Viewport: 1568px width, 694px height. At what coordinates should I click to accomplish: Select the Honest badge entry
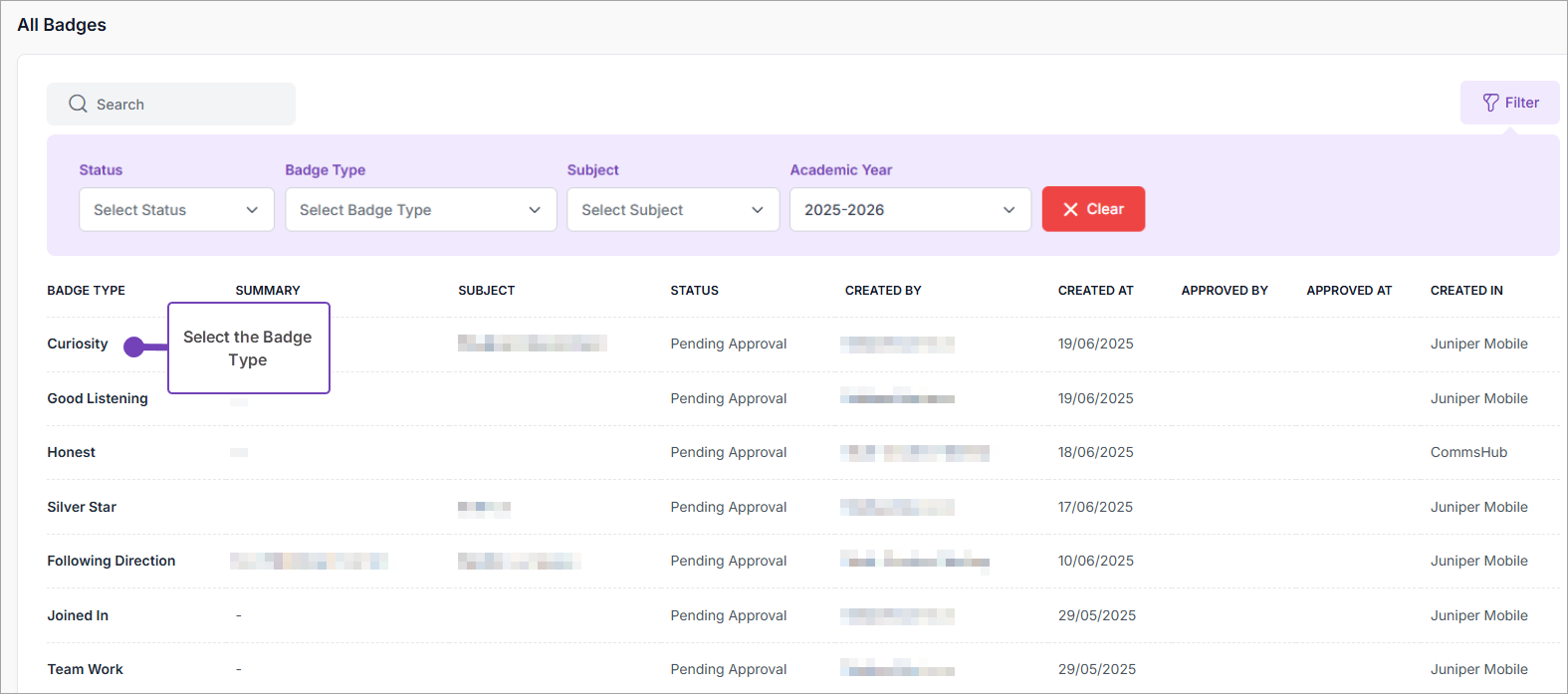click(72, 452)
